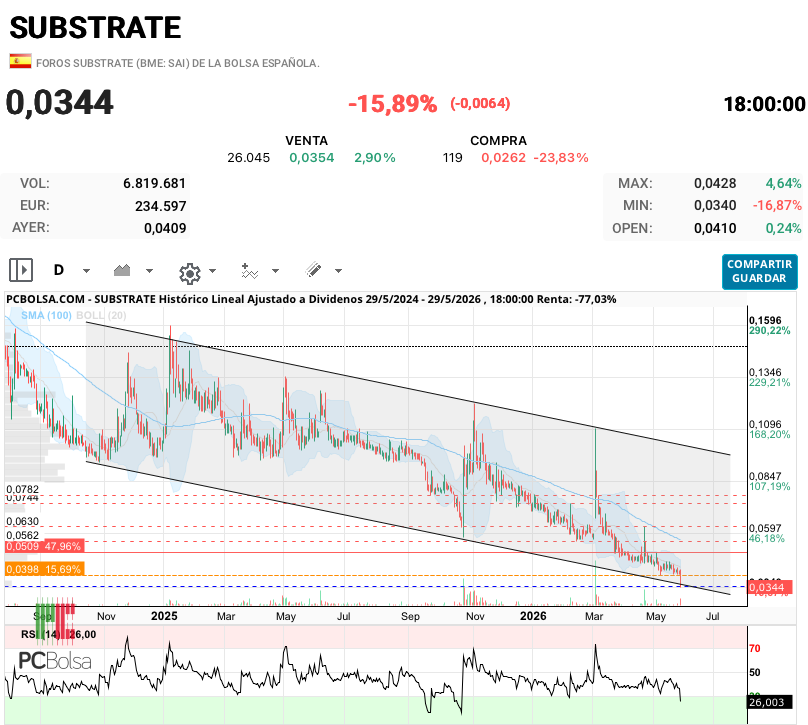
Task: Select the area chart type icon
Action: [122, 270]
